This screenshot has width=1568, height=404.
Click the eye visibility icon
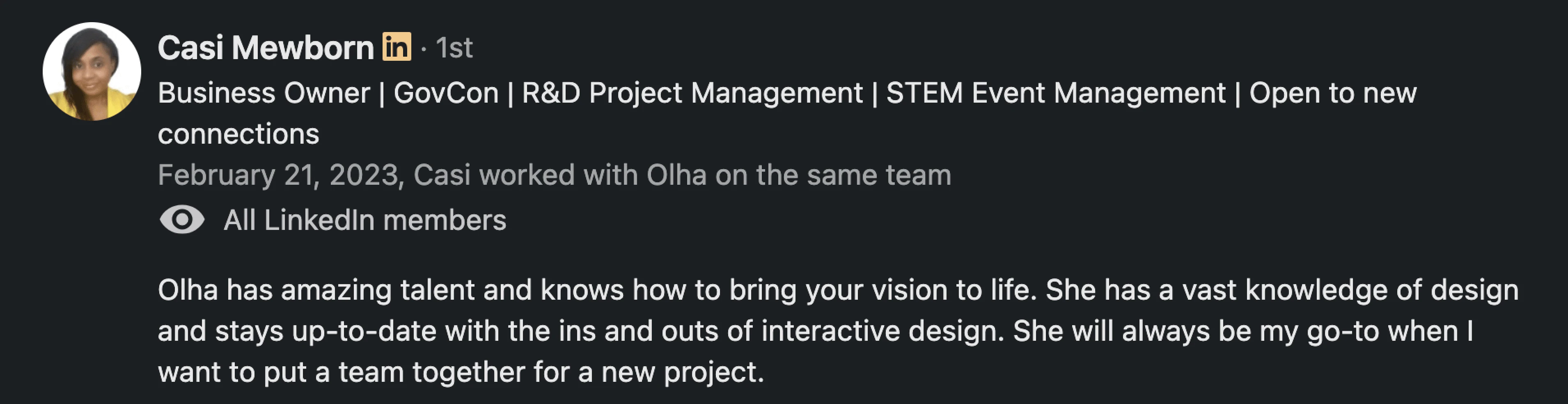[181, 220]
